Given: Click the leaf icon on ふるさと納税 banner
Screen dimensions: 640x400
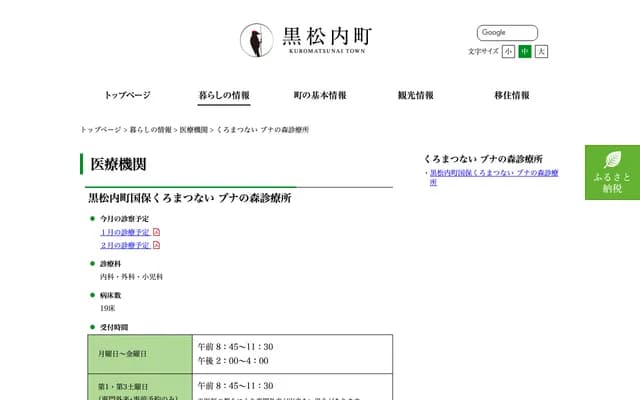Looking at the screenshot, I should click(612, 160).
